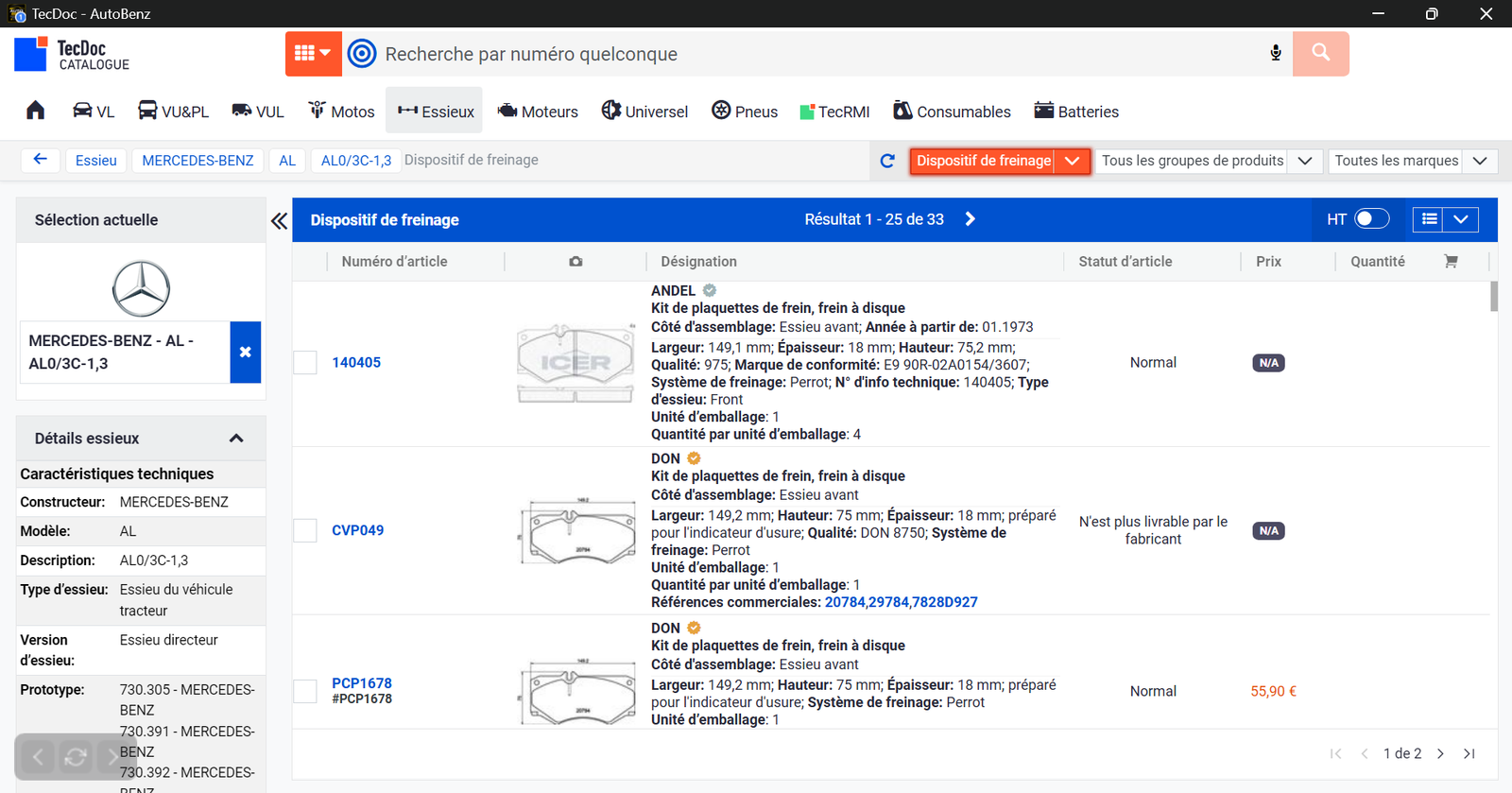Viewport: 1512px width, 793px height.
Task: Go to next results with header chevron
Action: pyautogui.click(x=970, y=219)
